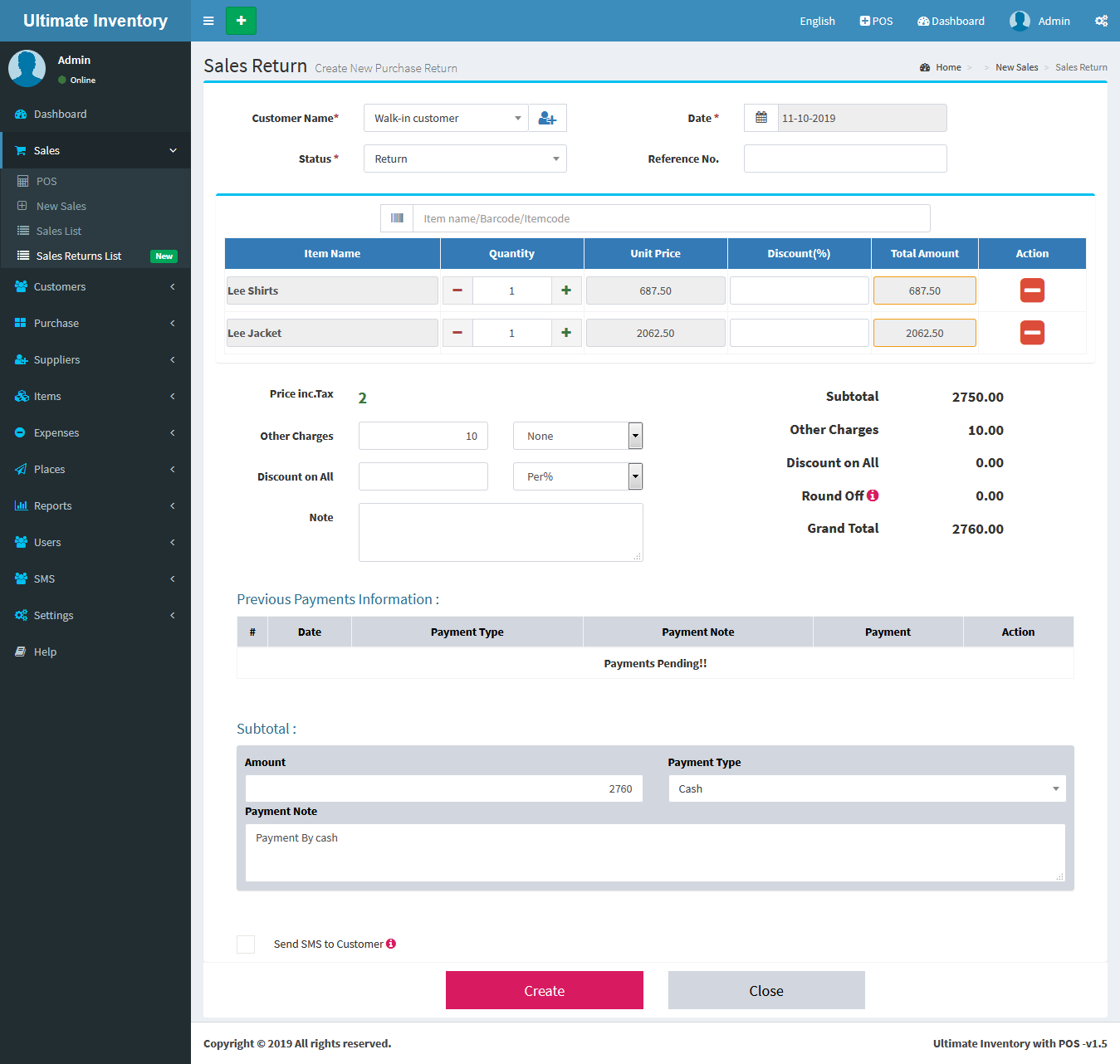
Task: Open the Customer Name dropdown
Action: (x=445, y=119)
